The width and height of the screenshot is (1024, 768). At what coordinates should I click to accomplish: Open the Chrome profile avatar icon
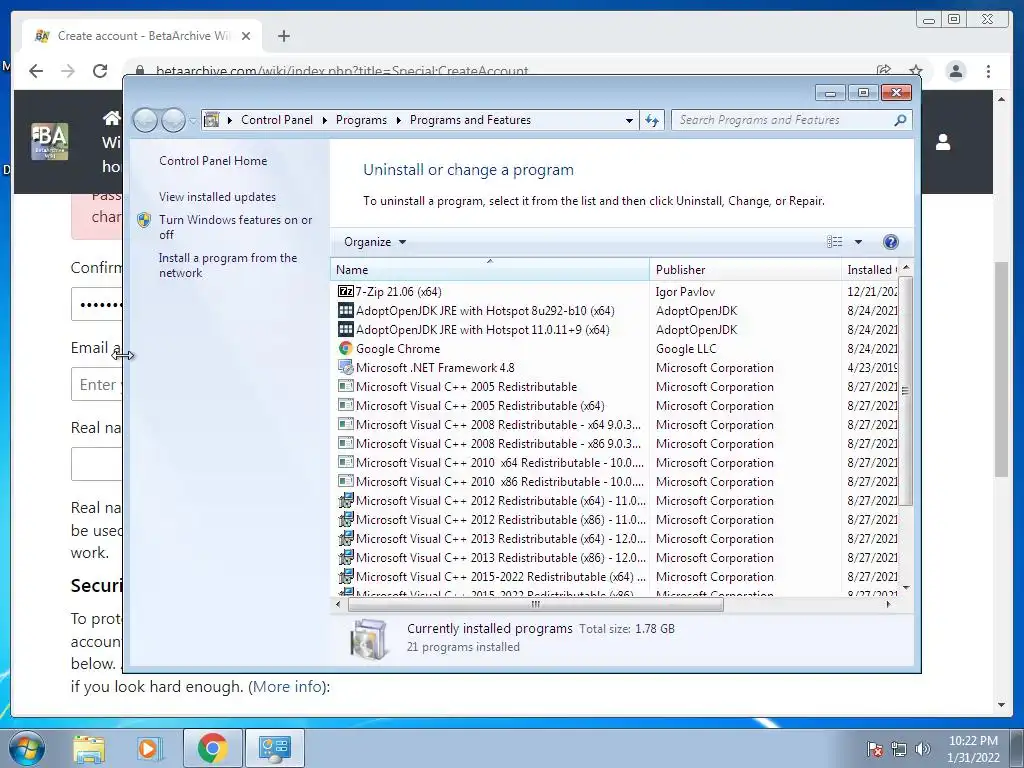(x=955, y=71)
